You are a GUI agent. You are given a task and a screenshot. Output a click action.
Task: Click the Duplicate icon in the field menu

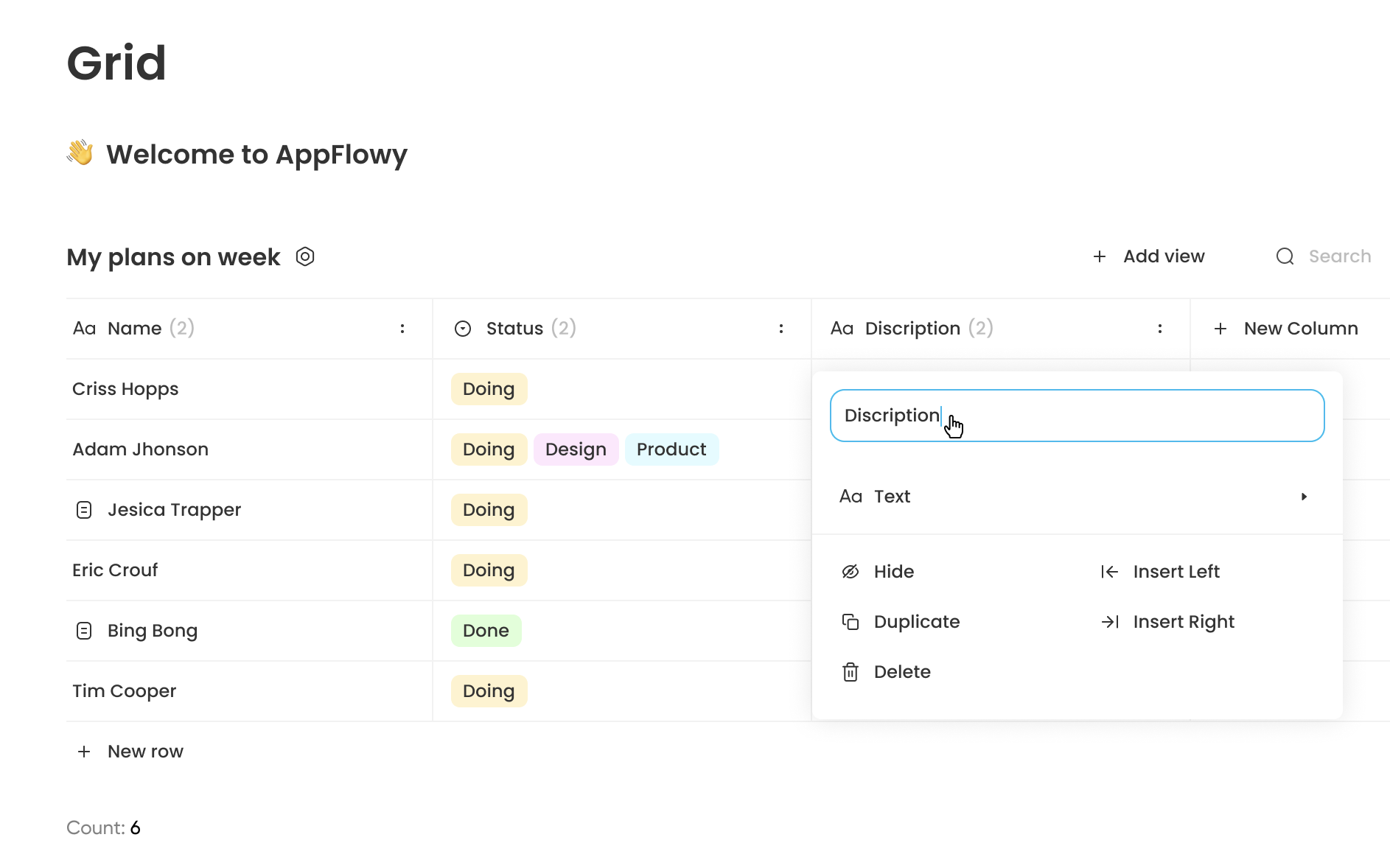coord(851,621)
